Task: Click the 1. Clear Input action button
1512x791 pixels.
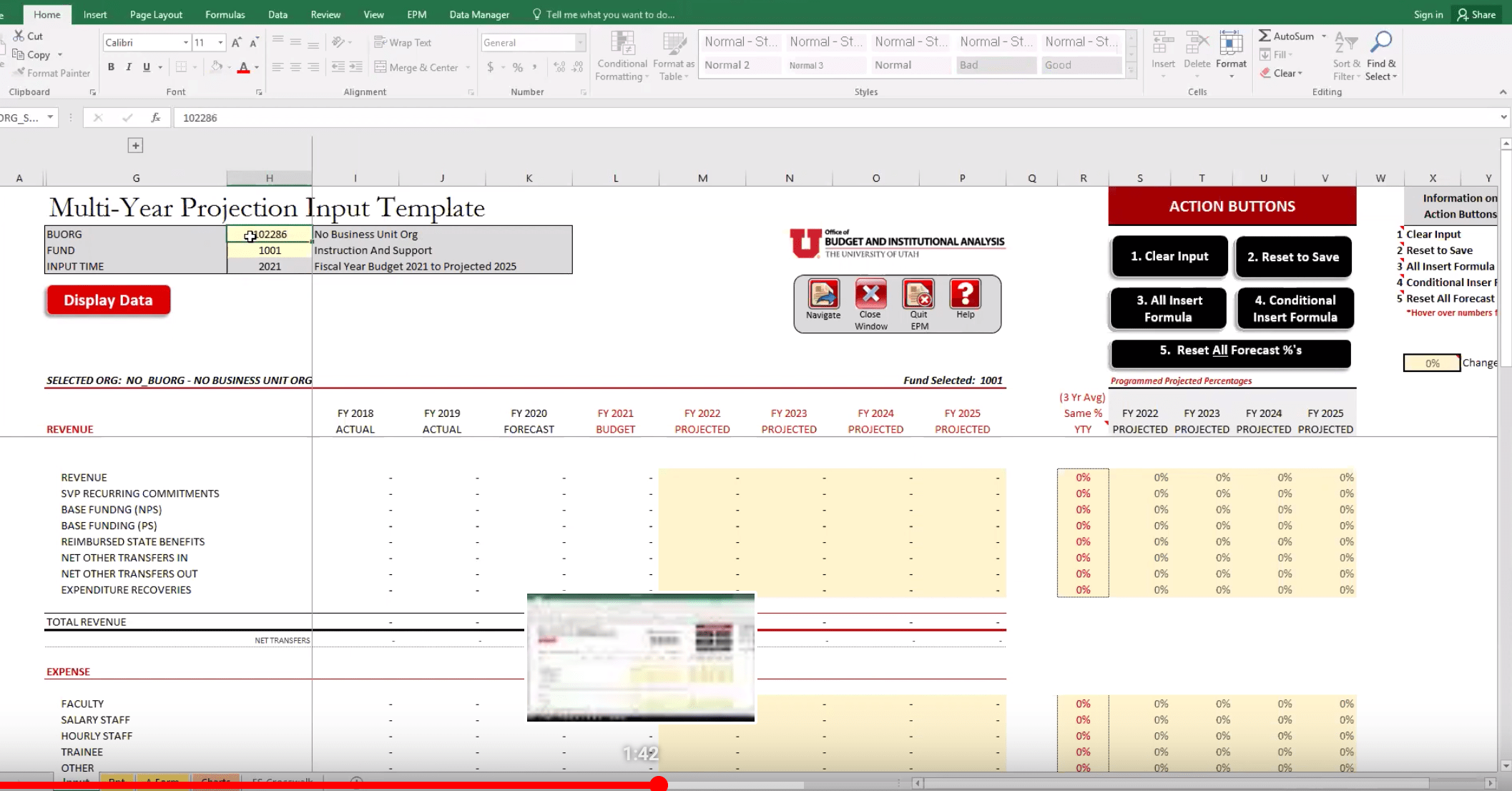Action: [x=1169, y=256]
